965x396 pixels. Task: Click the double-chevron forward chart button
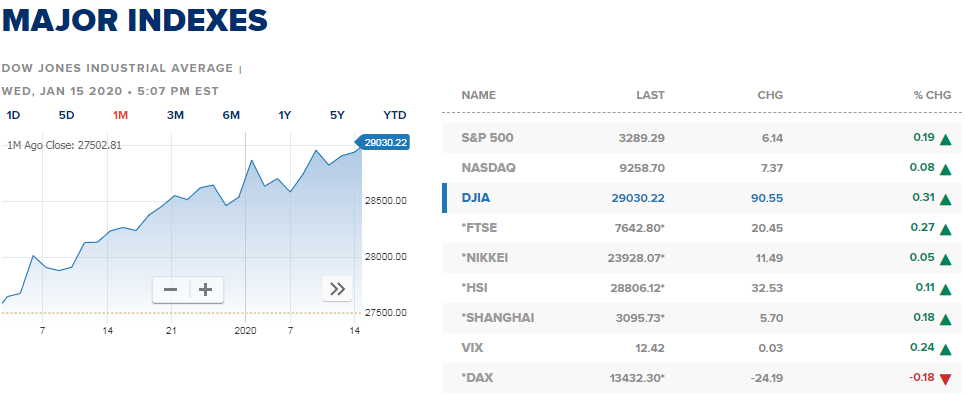point(337,289)
